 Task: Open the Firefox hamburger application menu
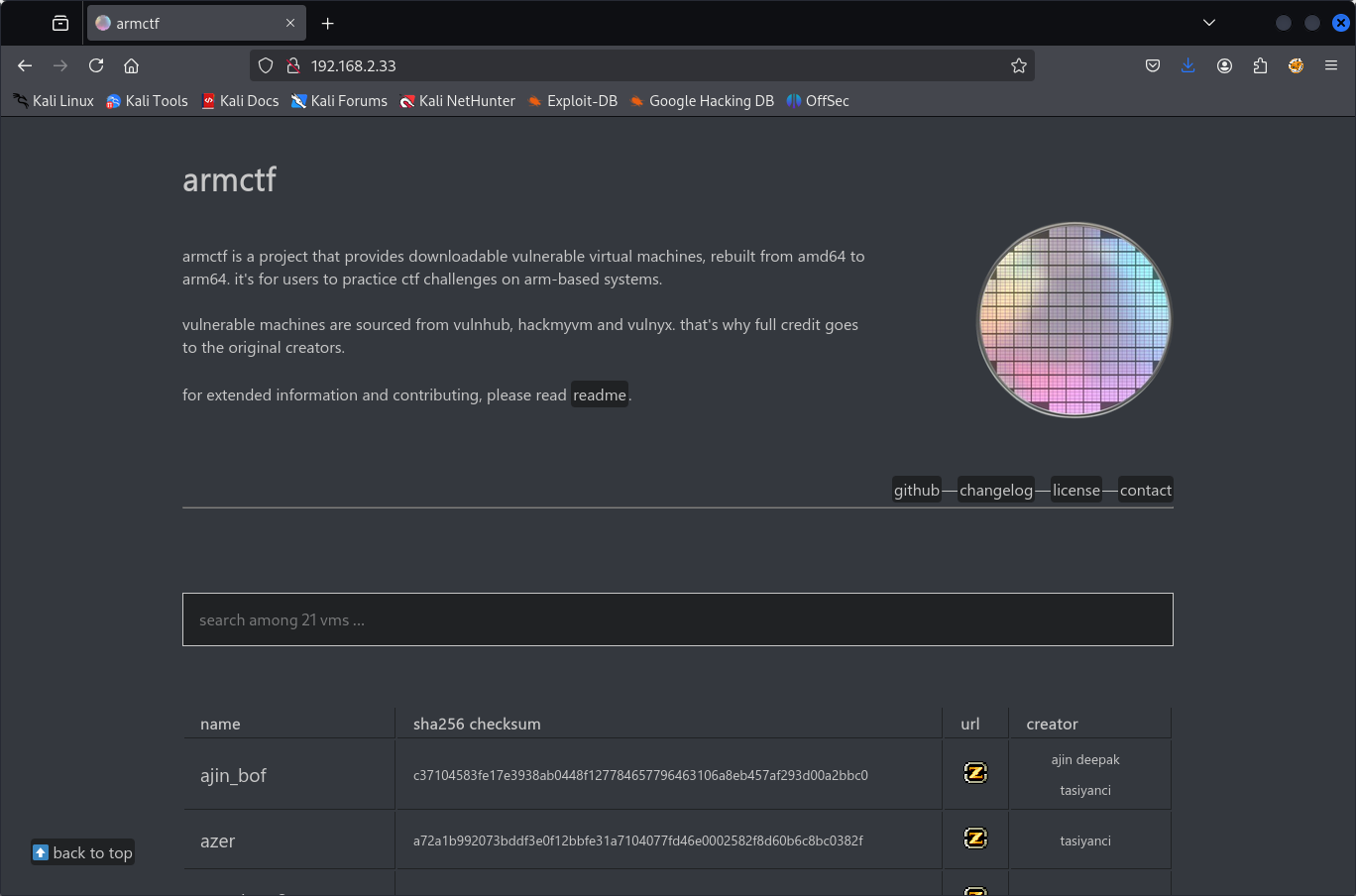click(x=1331, y=65)
